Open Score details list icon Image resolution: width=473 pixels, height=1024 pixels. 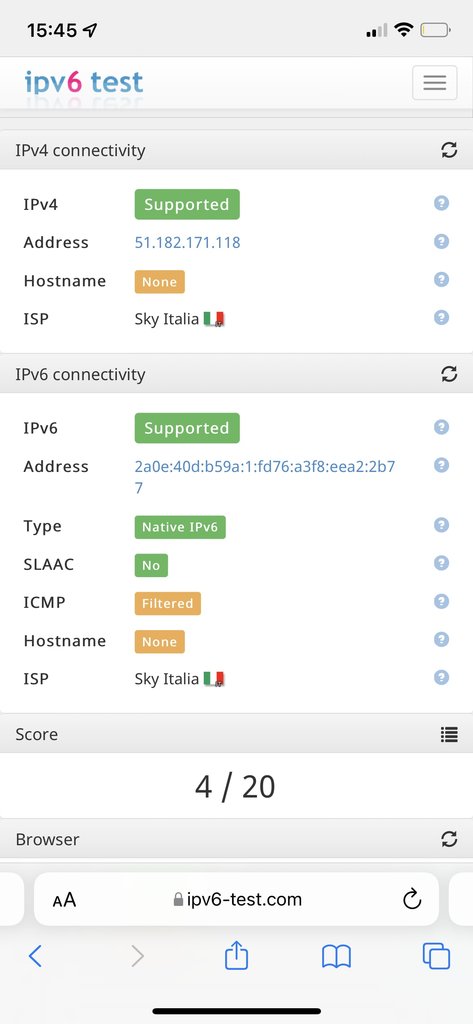pyautogui.click(x=449, y=735)
